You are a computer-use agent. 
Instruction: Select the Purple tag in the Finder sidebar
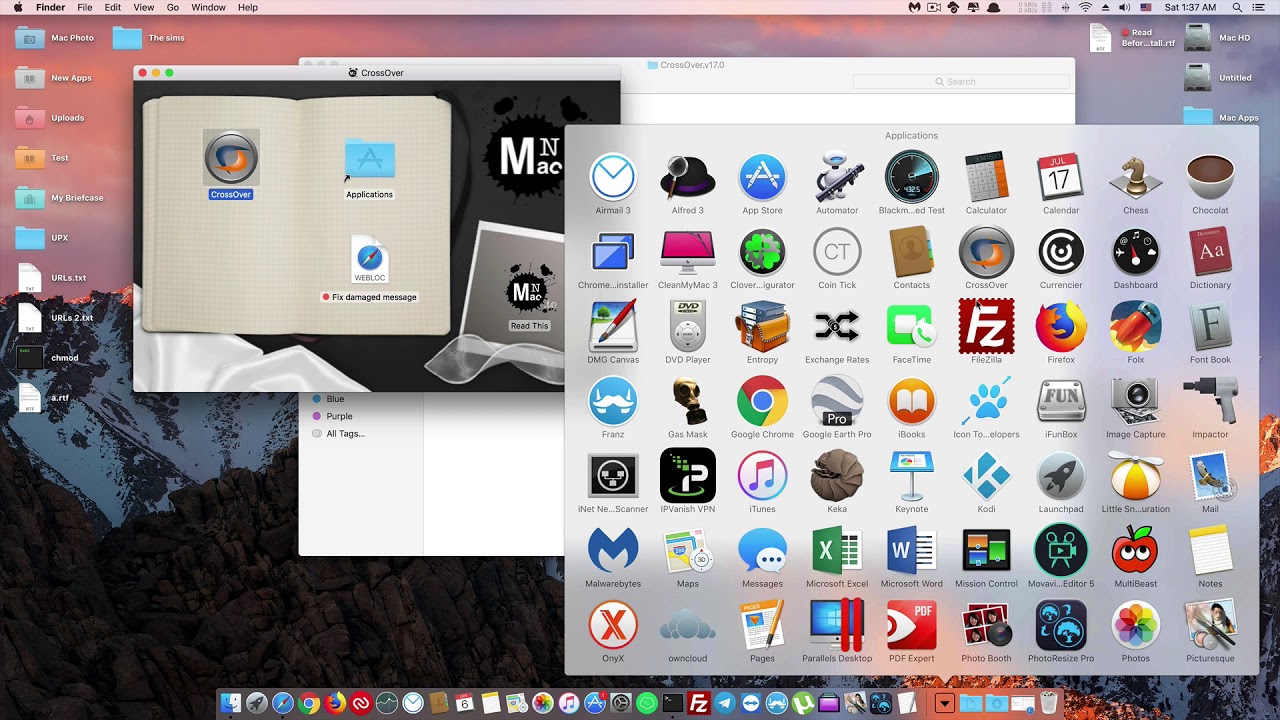[x=339, y=416]
